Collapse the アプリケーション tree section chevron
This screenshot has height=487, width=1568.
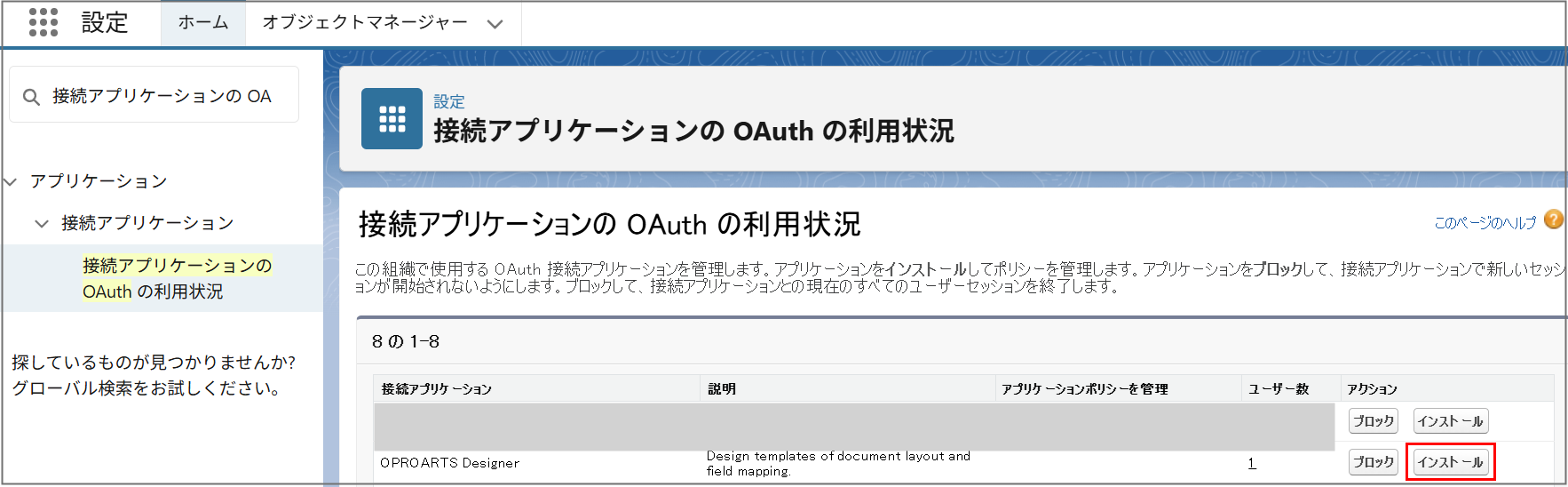(12, 182)
